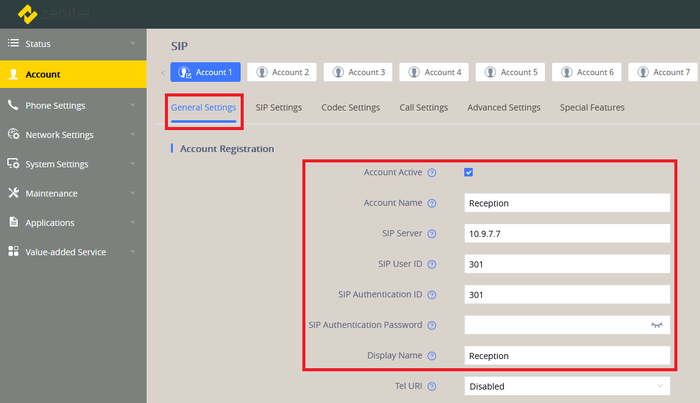Click the Phone Settings handset icon
700x403 pixels.
[14, 105]
